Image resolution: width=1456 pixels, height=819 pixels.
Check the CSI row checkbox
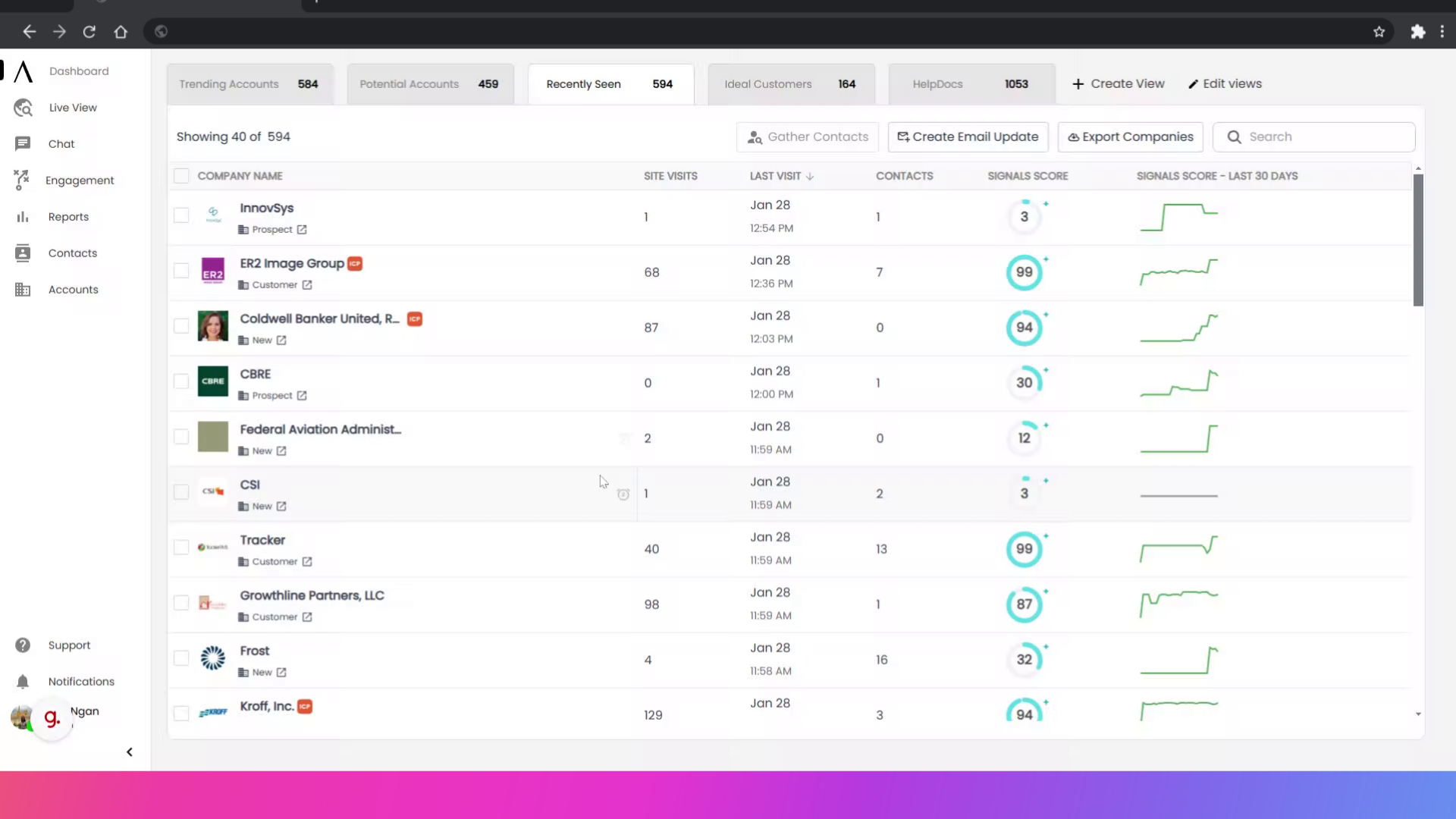[181, 493]
